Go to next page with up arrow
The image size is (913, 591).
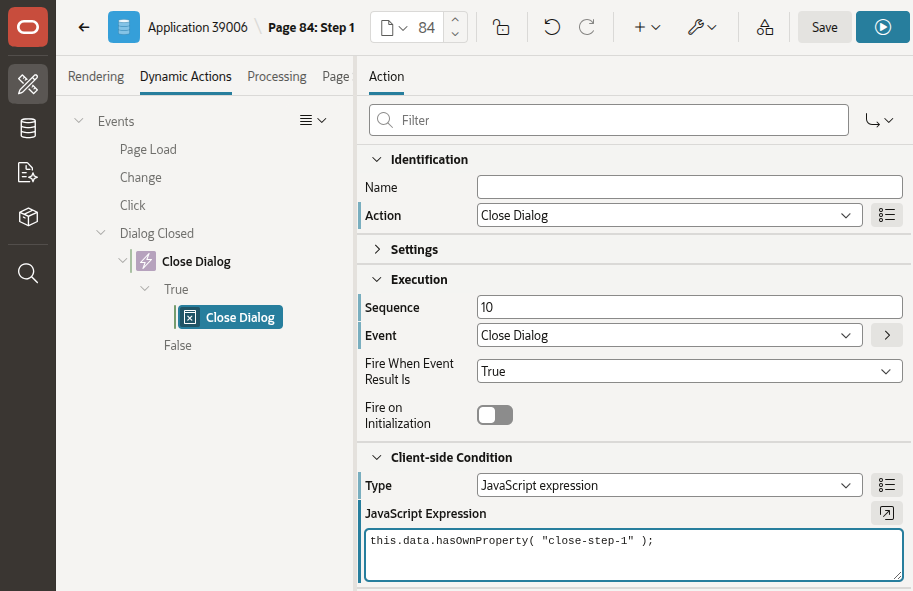[455, 20]
